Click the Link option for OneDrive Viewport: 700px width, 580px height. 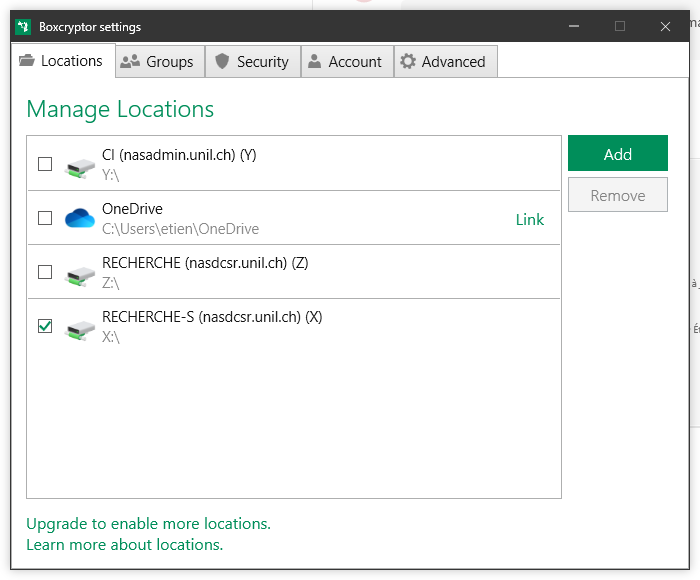point(529,219)
